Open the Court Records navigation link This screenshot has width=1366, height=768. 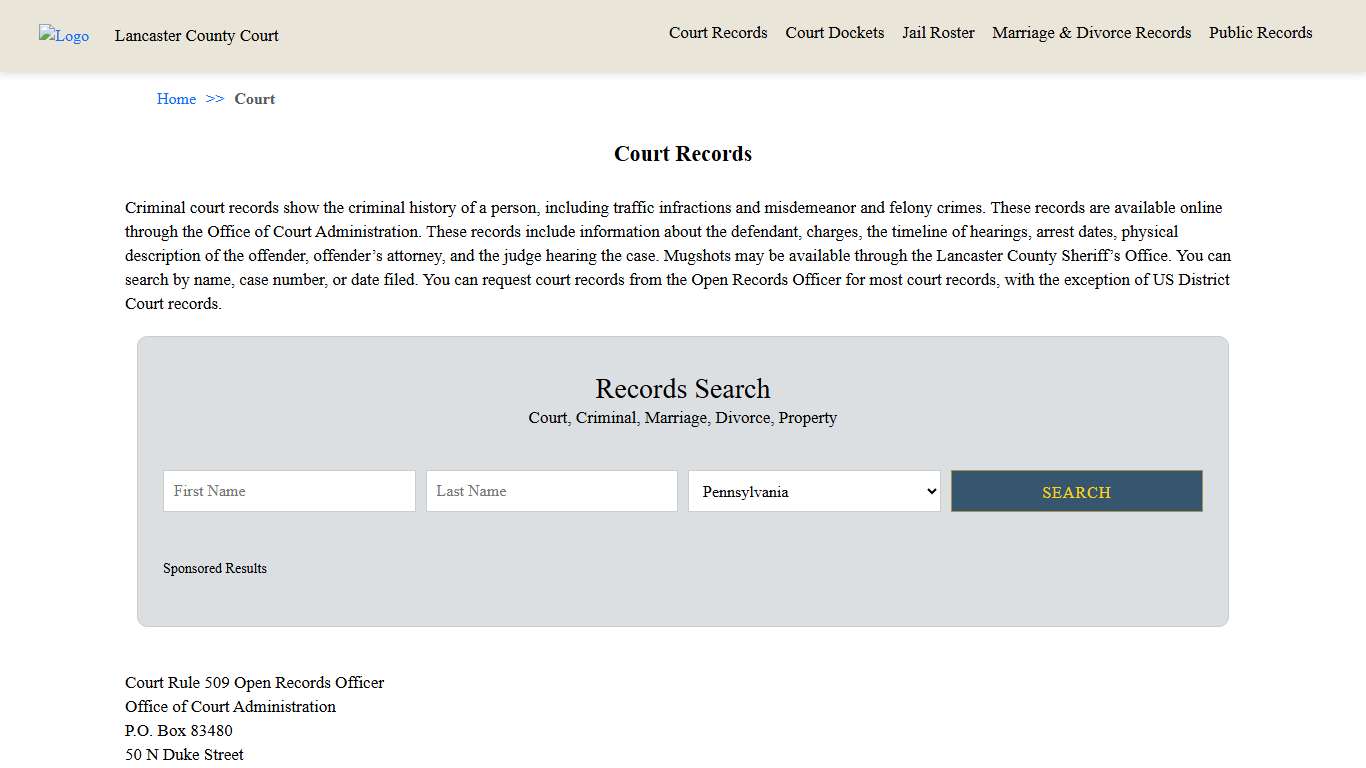pyautogui.click(x=718, y=33)
